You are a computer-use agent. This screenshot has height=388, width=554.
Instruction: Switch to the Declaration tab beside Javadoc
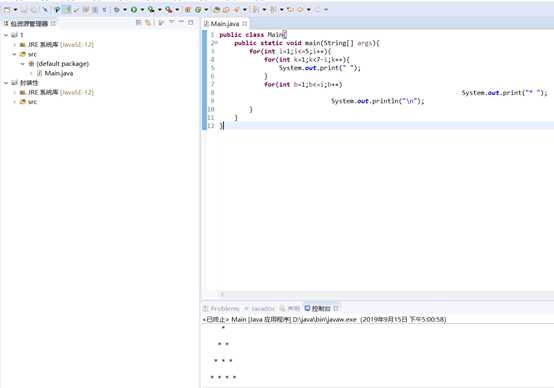(290, 308)
